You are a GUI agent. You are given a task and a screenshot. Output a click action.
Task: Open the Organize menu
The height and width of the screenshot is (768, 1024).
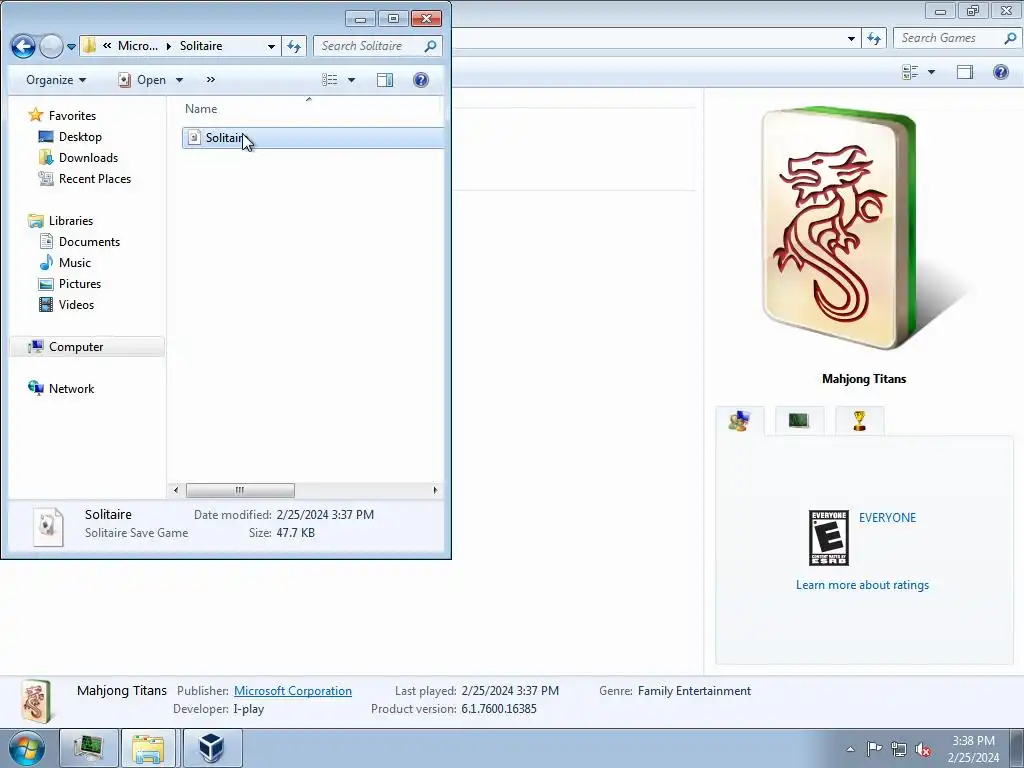coord(56,80)
